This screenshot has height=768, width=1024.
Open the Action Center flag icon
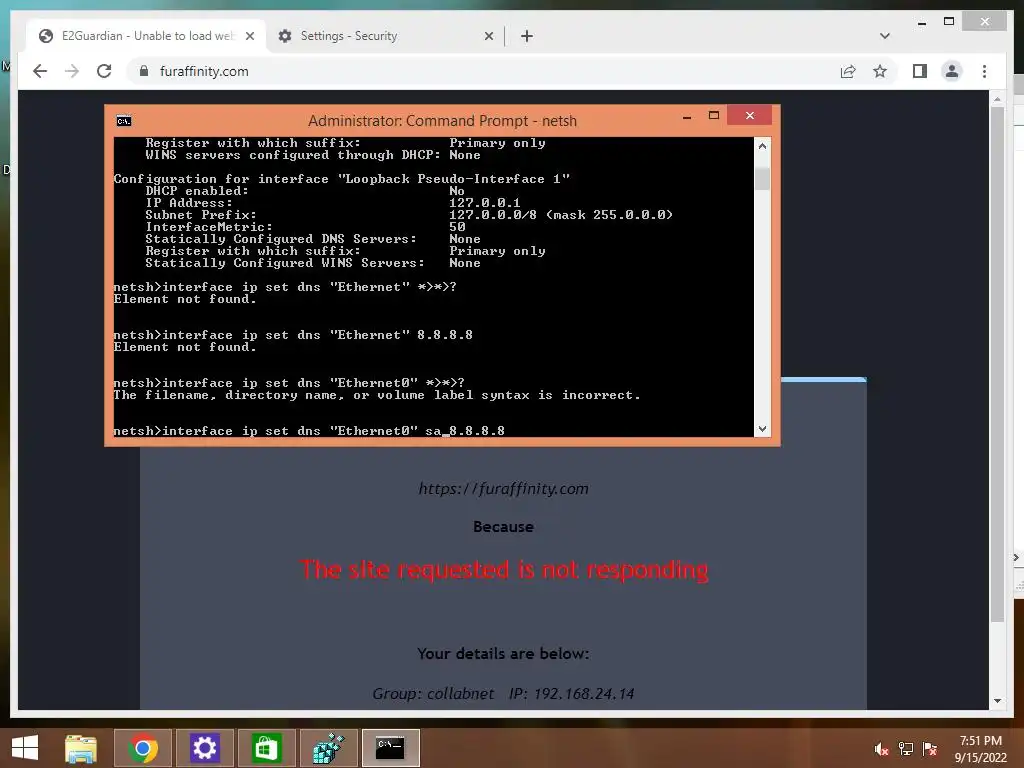pos(930,749)
